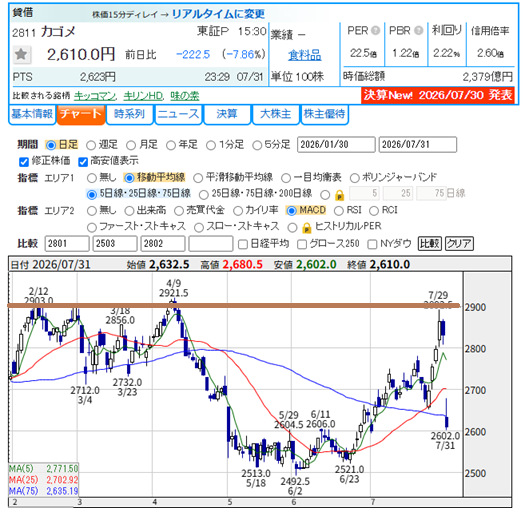This screenshot has height=508, width=525.
Task: Select ヒストリカルPER radio button
Action: (292, 227)
